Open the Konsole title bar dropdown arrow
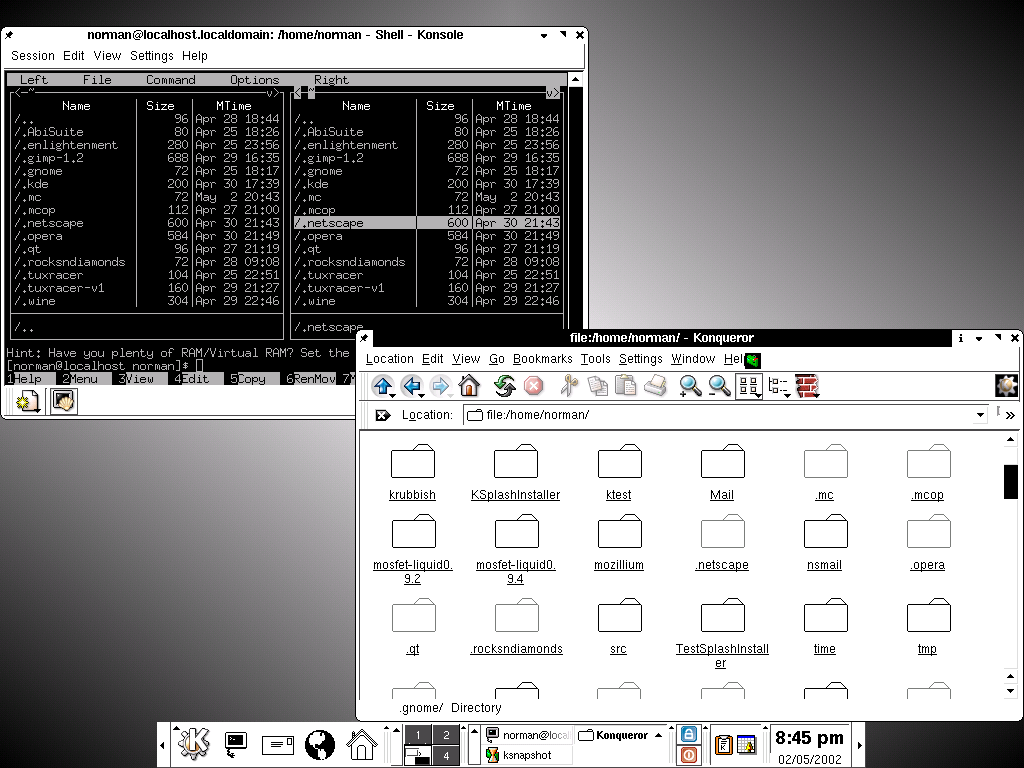Viewport: 1024px width, 768px height. 543,35
